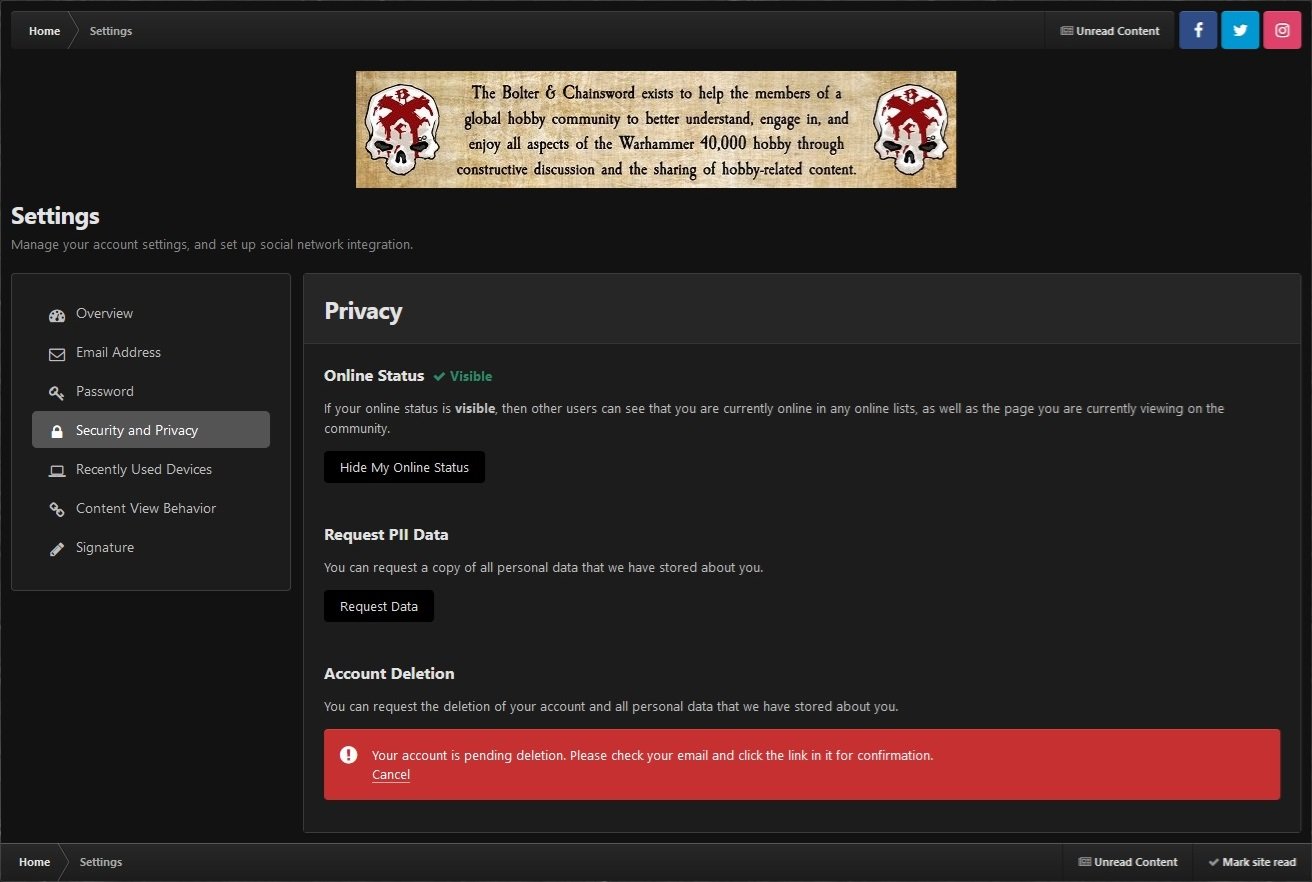This screenshot has width=1312, height=882.
Task: Go to Home in top breadcrumb
Action: coord(44,31)
